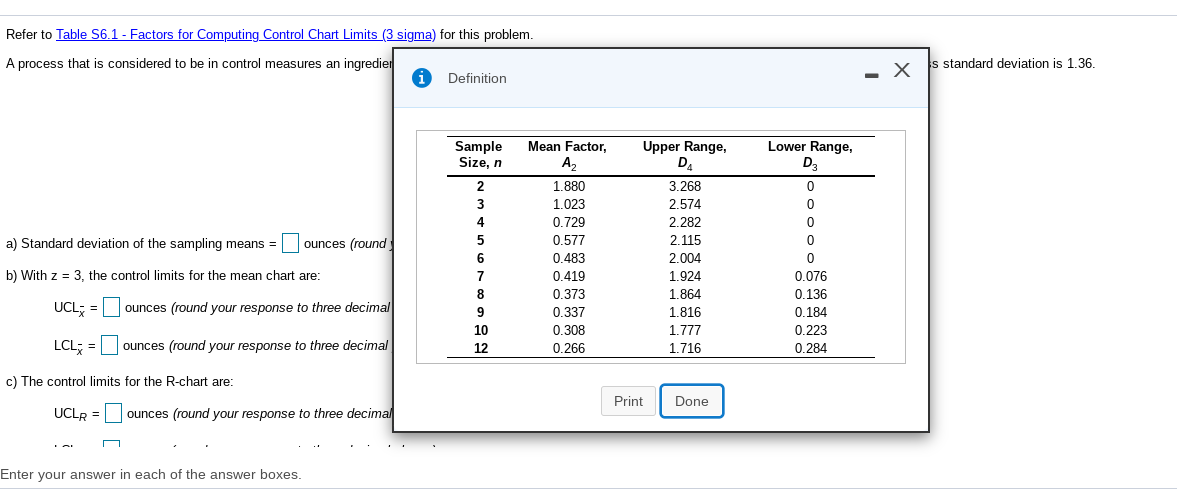Viewport: 1177px width, 502px height.
Task: Click the D4 value 2.004
Action: click(685, 259)
